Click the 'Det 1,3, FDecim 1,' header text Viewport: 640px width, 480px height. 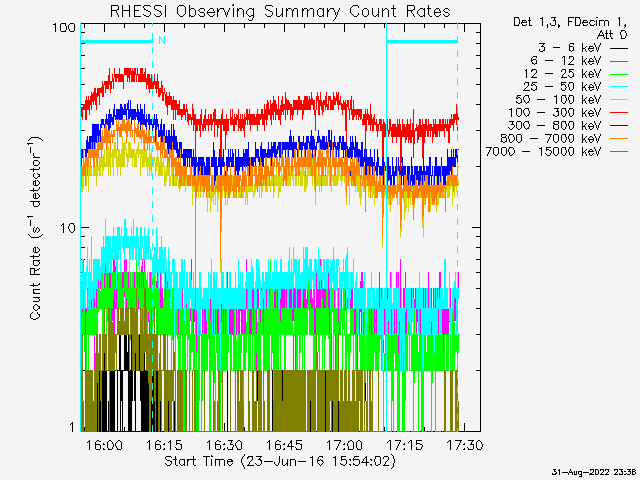click(570, 22)
